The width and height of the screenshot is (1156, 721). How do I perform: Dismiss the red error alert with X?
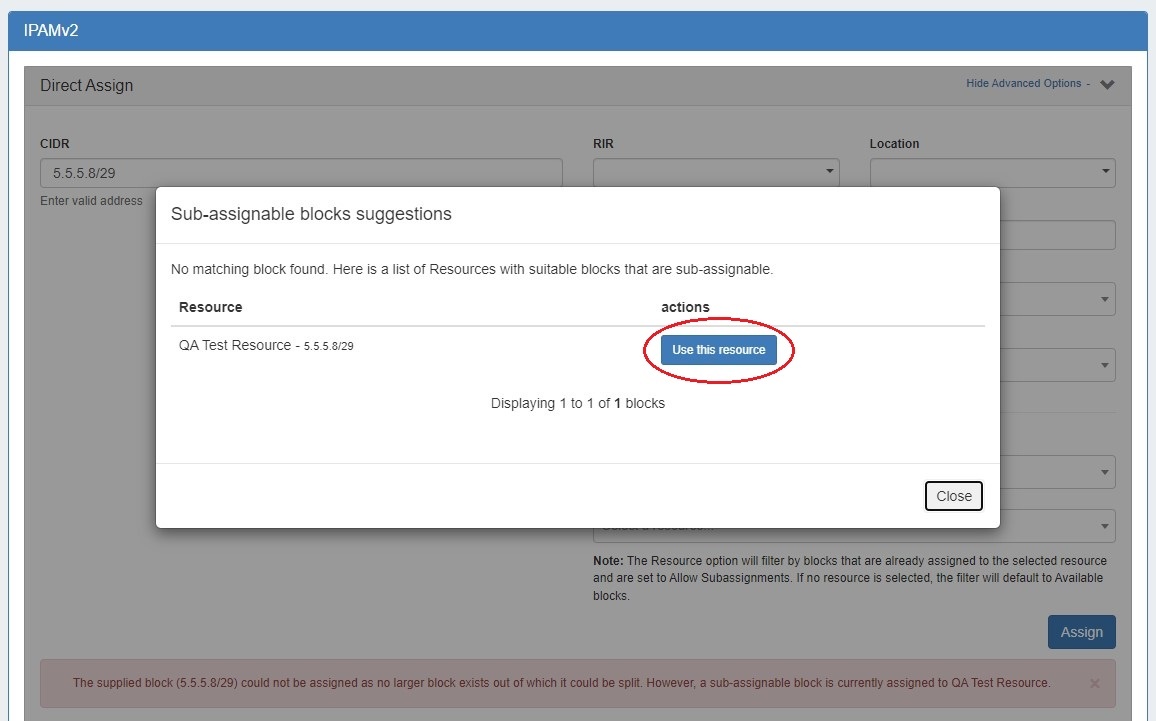pyautogui.click(x=1094, y=683)
